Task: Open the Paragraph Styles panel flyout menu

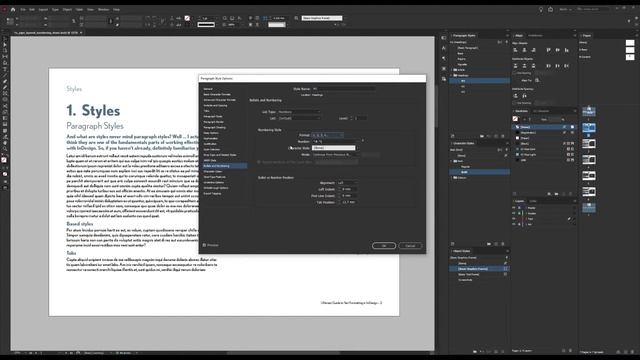Action: [x=507, y=36]
